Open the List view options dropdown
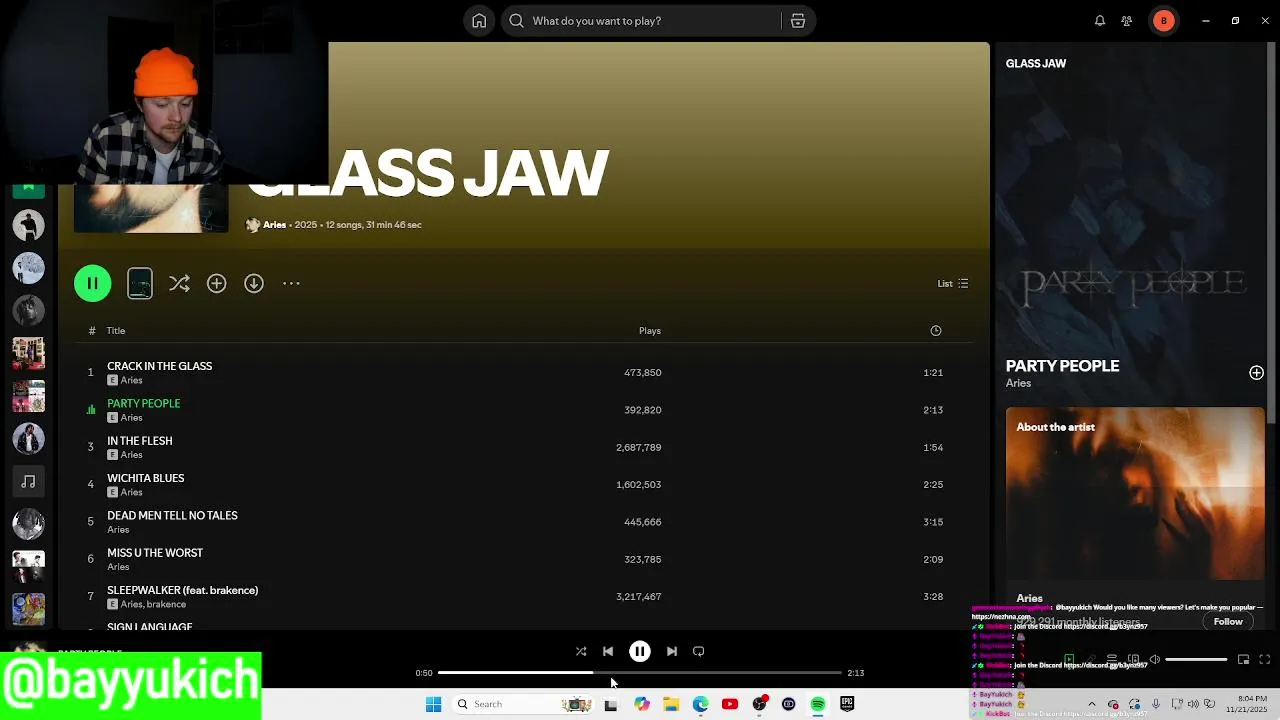Viewport: 1280px width, 720px height. [x=952, y=284]
